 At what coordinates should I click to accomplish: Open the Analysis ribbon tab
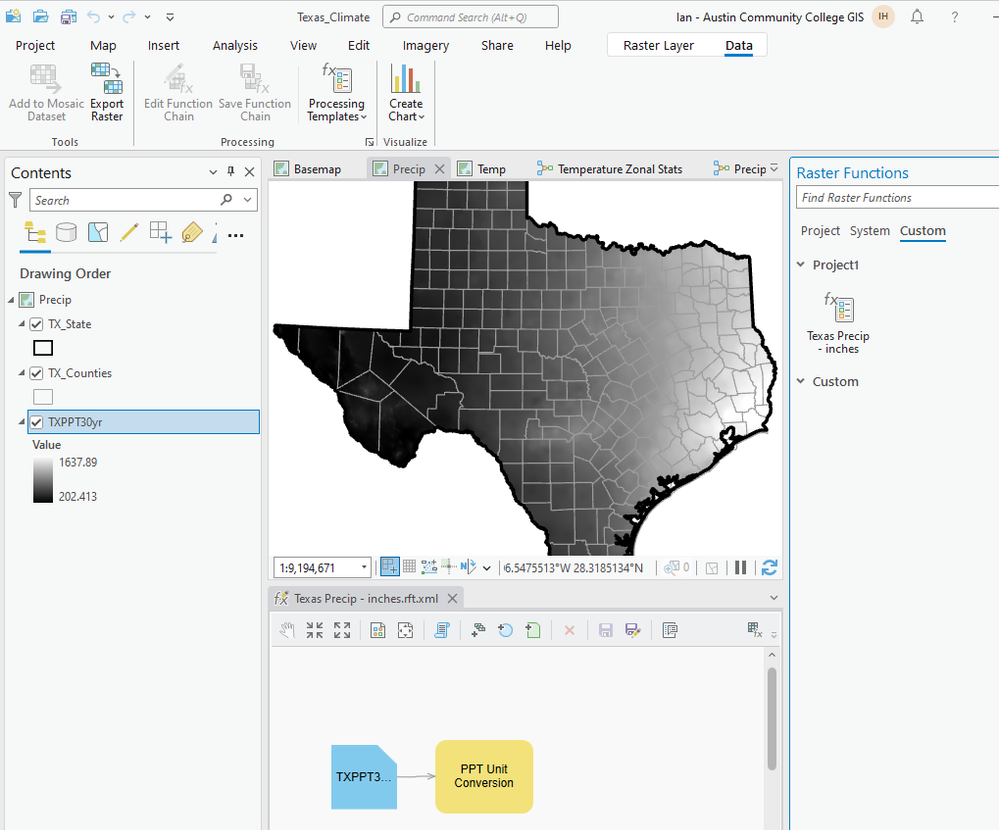pos(235,45)
